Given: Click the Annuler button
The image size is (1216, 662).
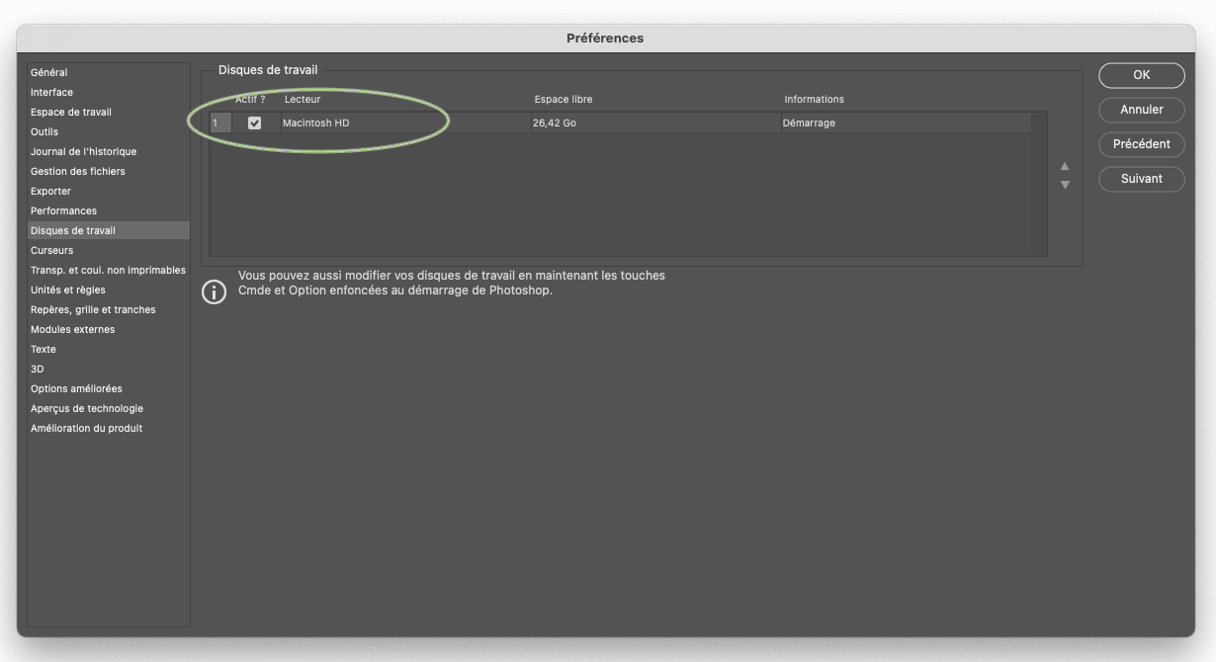Looking at the screenshot, I should pyautogui.click(x=1141, y=109).
